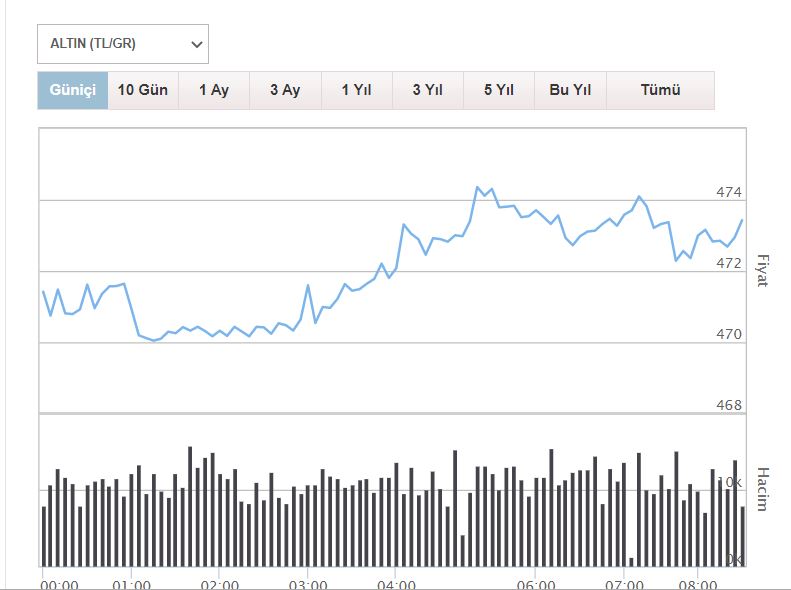This screenshot has height=590, width=791.
Task: Click the 06:00 time axis label
Action: click(536, 584)
